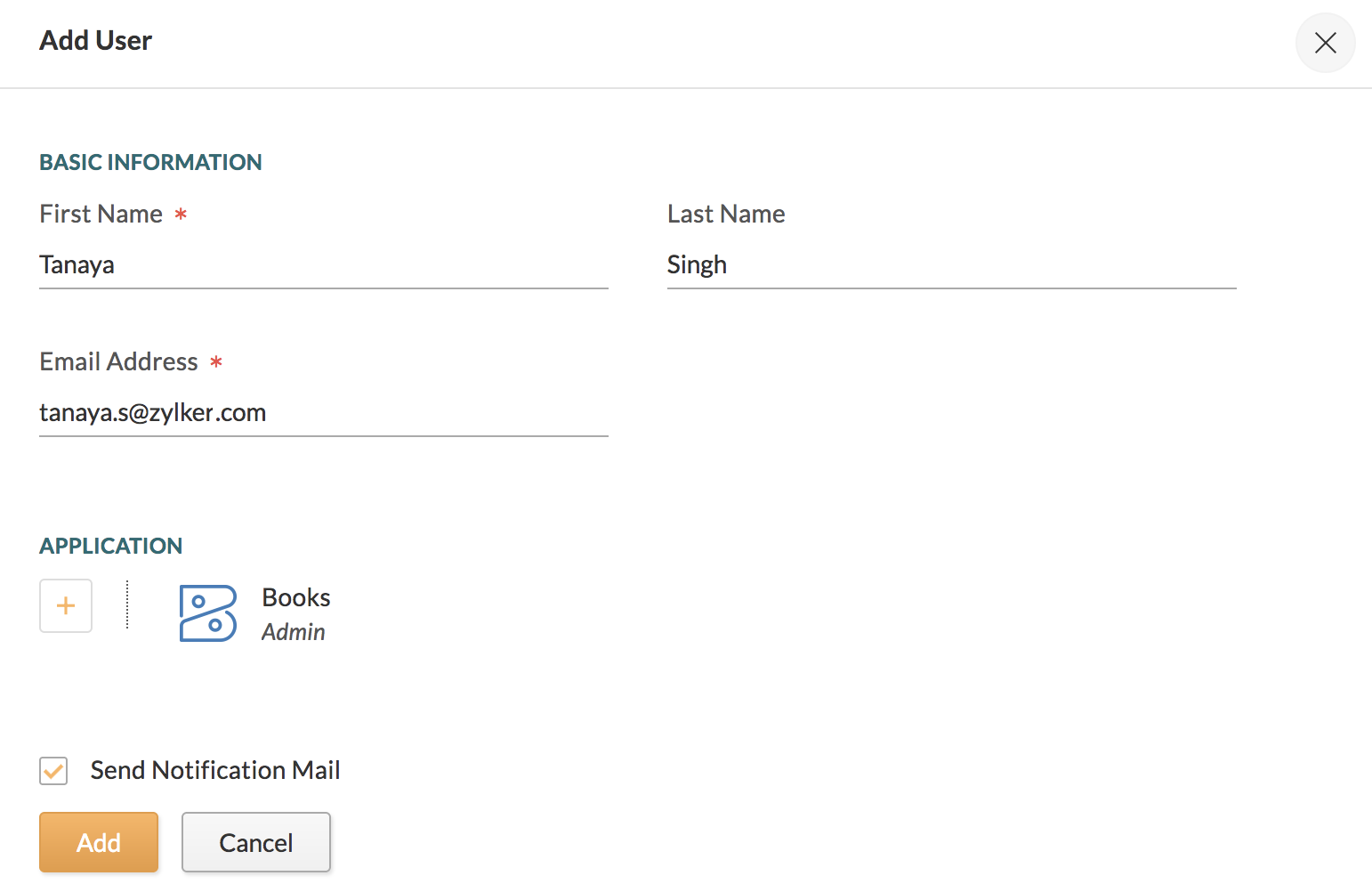Click the plus icon to add application
The image size is (1372, 892).
(x=66, y=606)
